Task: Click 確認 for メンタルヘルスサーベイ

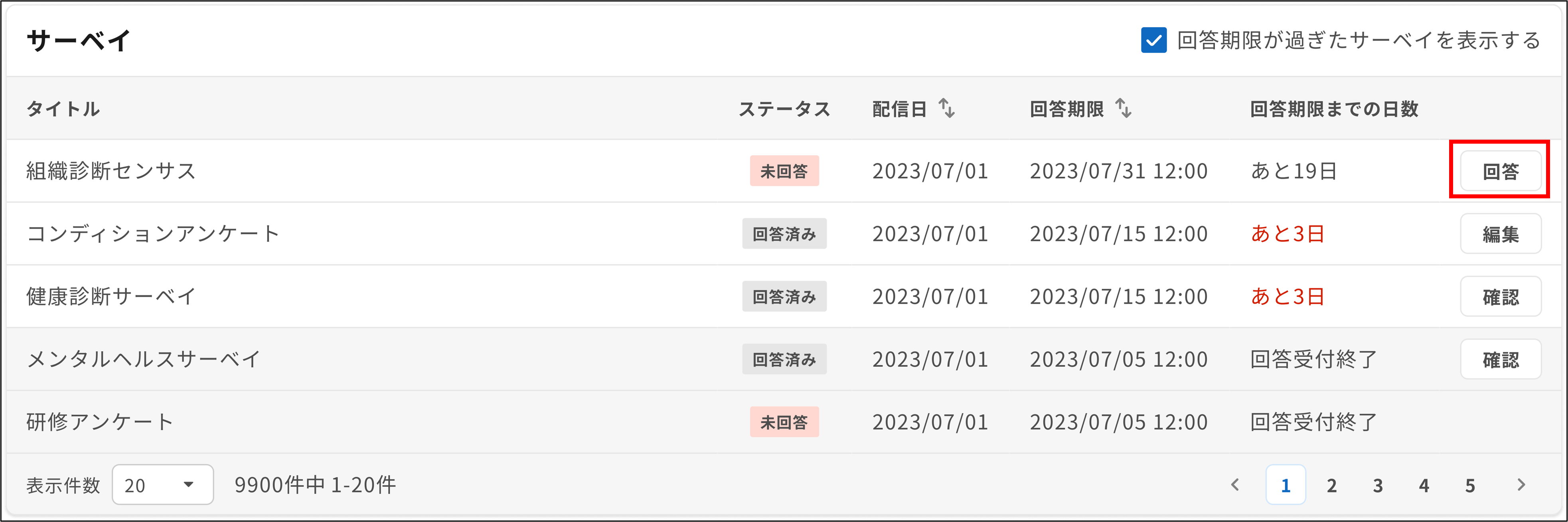Action: pyautogui.click(x=1501, y=359)
